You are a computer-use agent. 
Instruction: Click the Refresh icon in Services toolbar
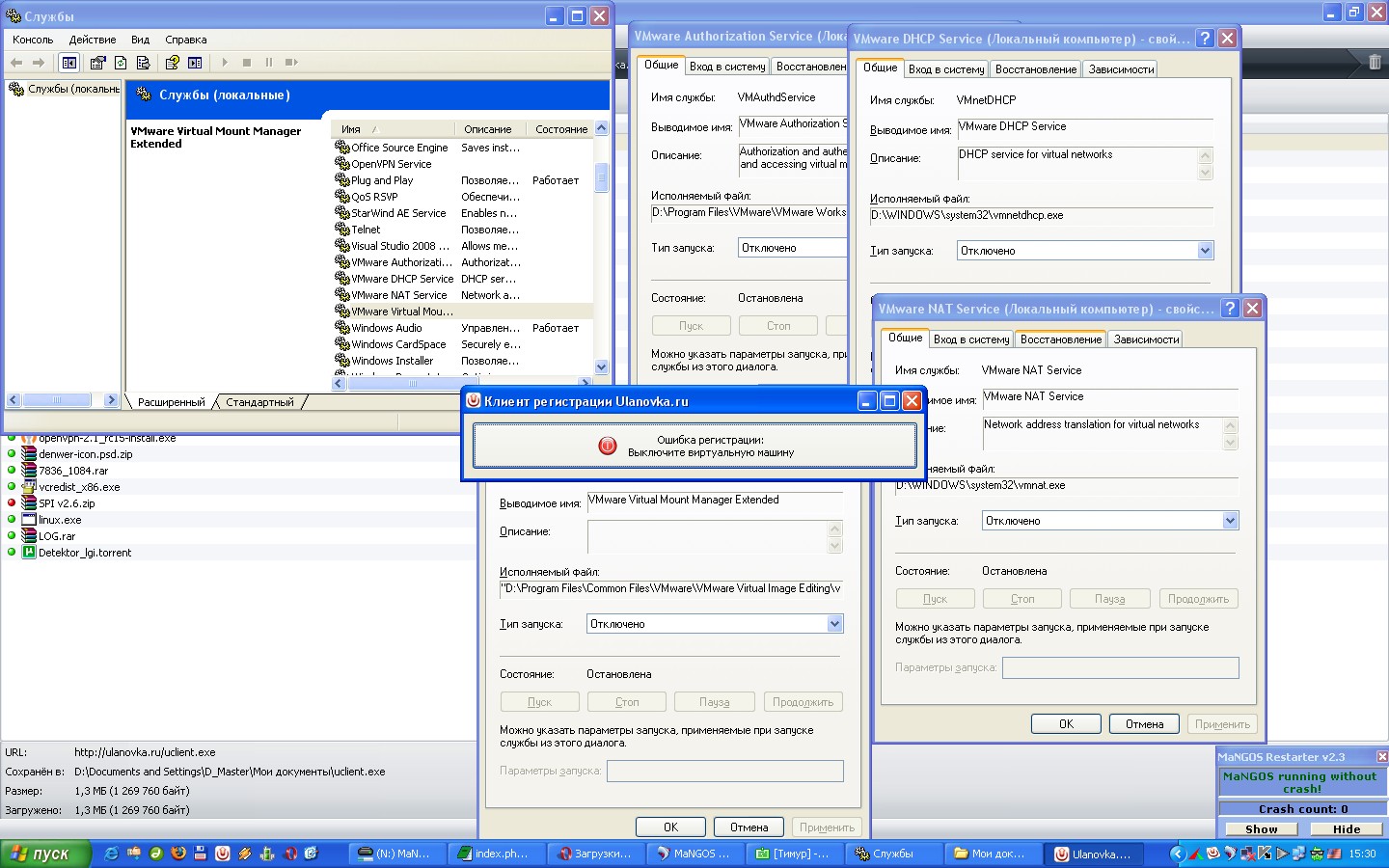tap(121, 63)
